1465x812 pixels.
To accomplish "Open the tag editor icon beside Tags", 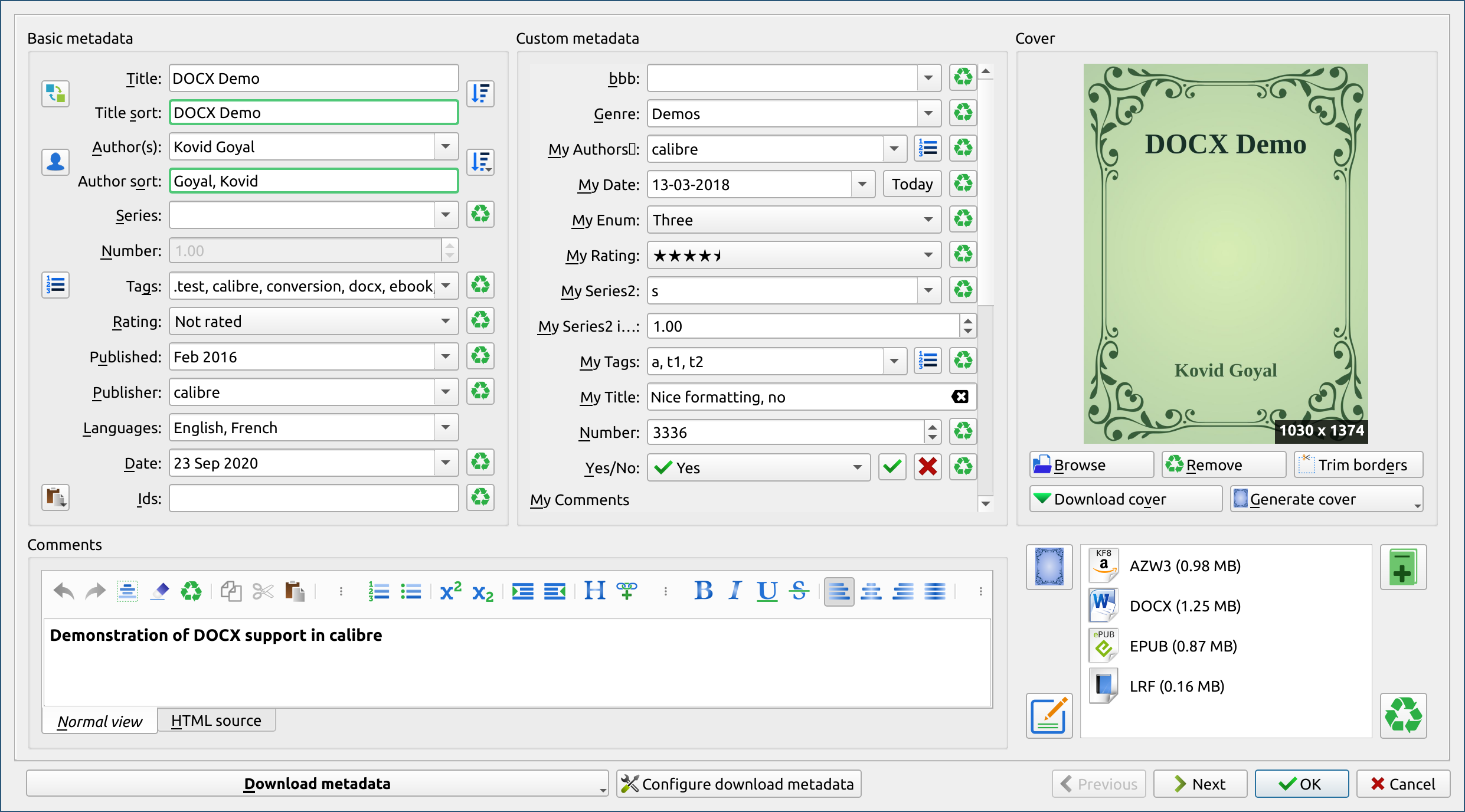I will click(x=55, y=286).
